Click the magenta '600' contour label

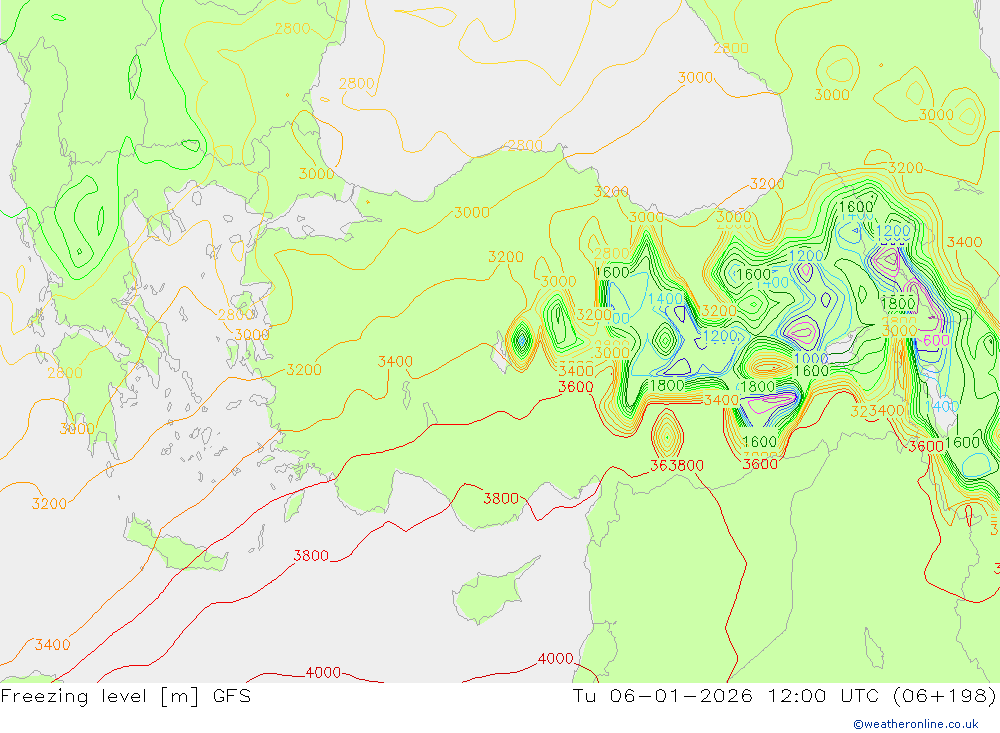pos(936,341)
